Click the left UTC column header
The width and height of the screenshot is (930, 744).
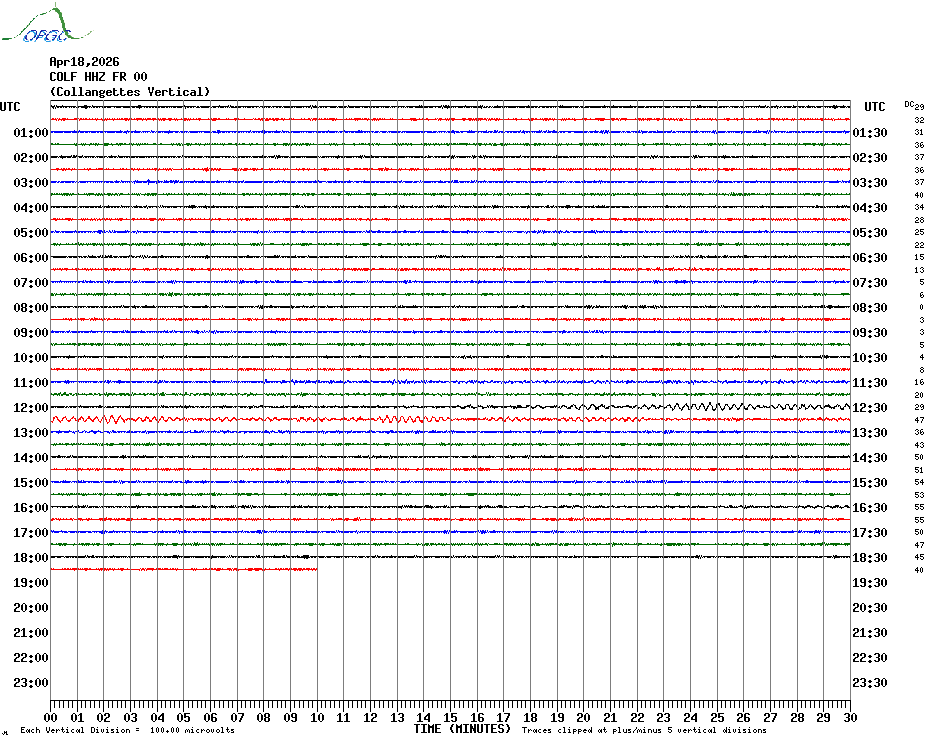(x=10, y=107)
